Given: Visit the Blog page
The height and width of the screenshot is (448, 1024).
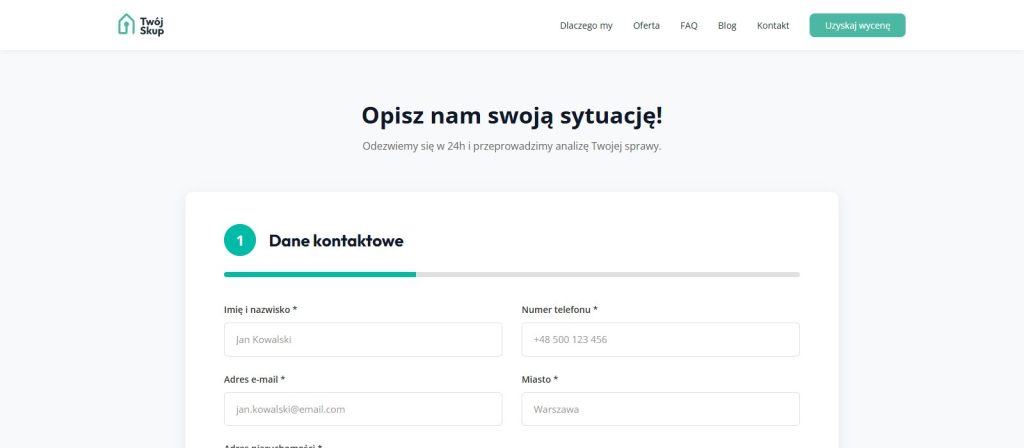Looking at the screenshot, I should coord(727,25).
